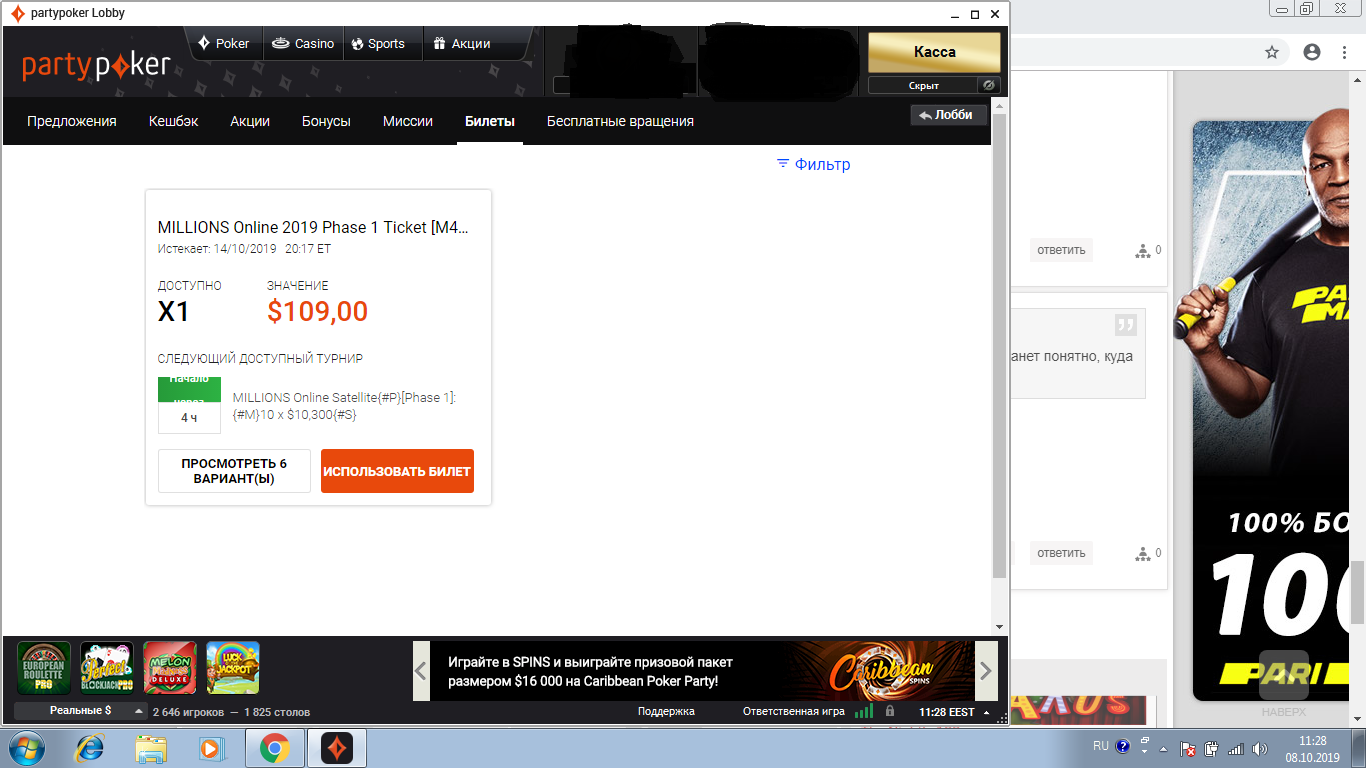1366x768 pixels.
Task: Select the Кешбэк menu item
Action: point(174,121)
